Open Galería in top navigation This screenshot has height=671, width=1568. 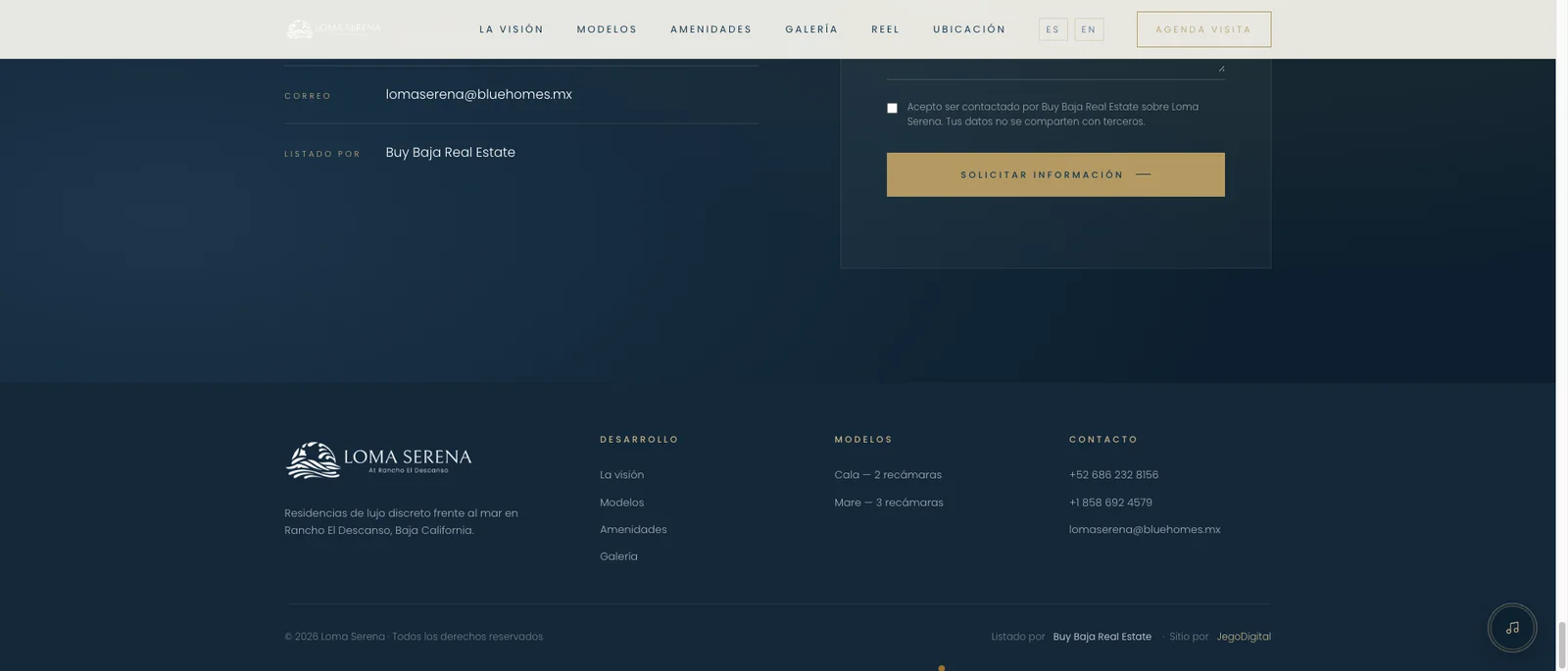pyautogui.click(x=811, y=29)
